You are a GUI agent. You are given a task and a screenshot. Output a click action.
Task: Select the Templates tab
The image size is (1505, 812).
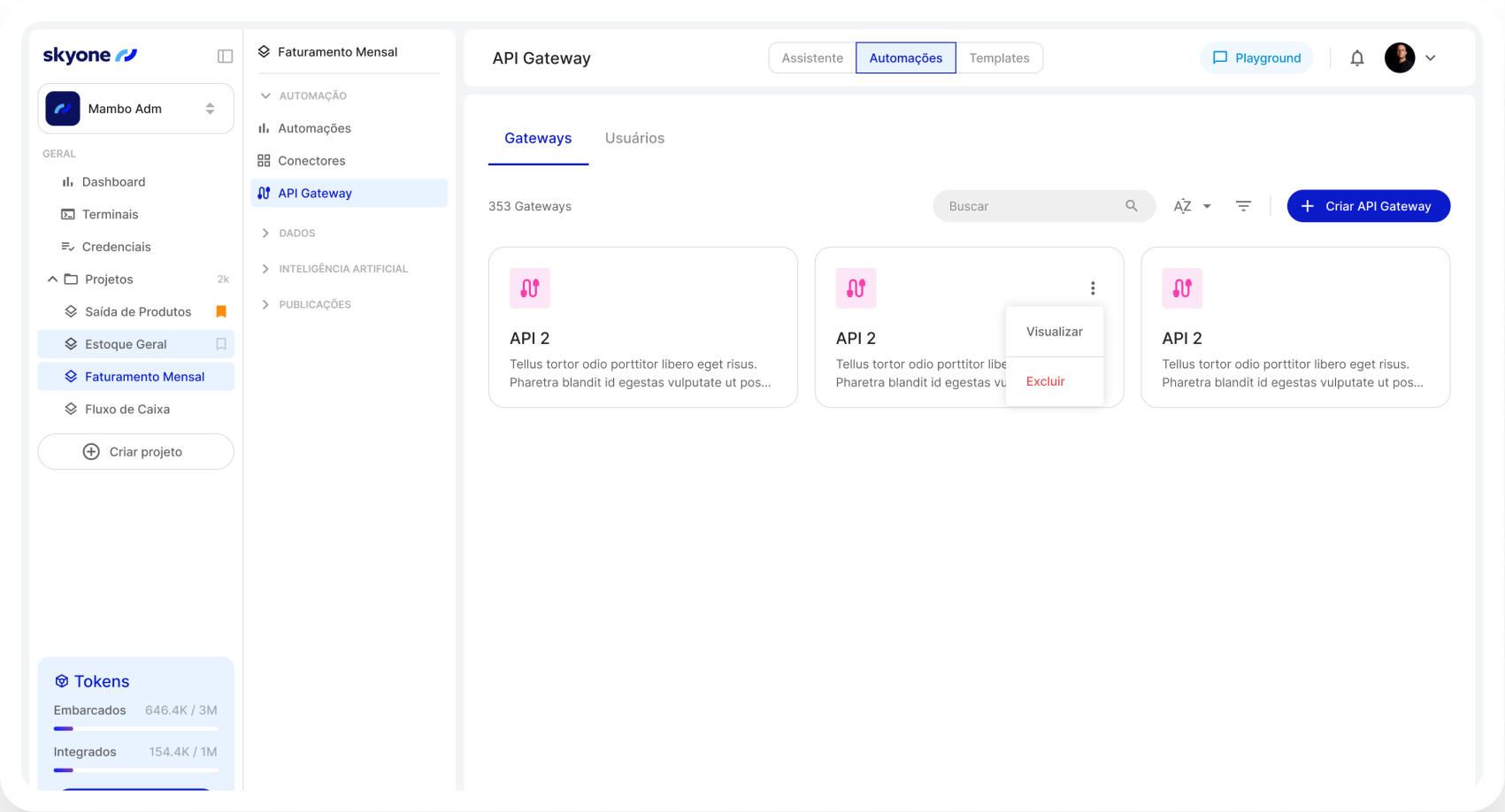click(x=999, y=57)
